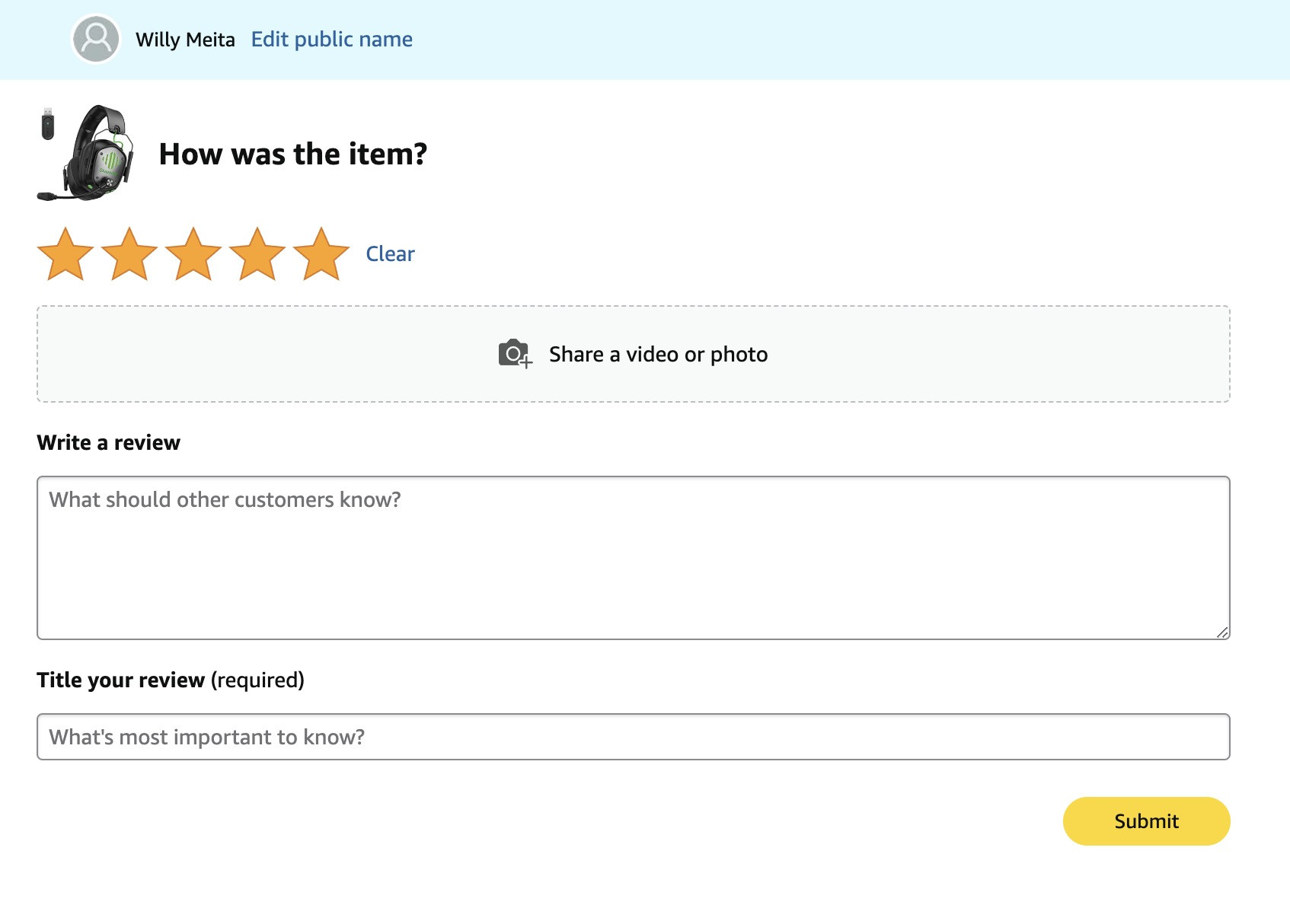Click the camera icon to add media
The image size is (1290, 924).
point(516,354)
